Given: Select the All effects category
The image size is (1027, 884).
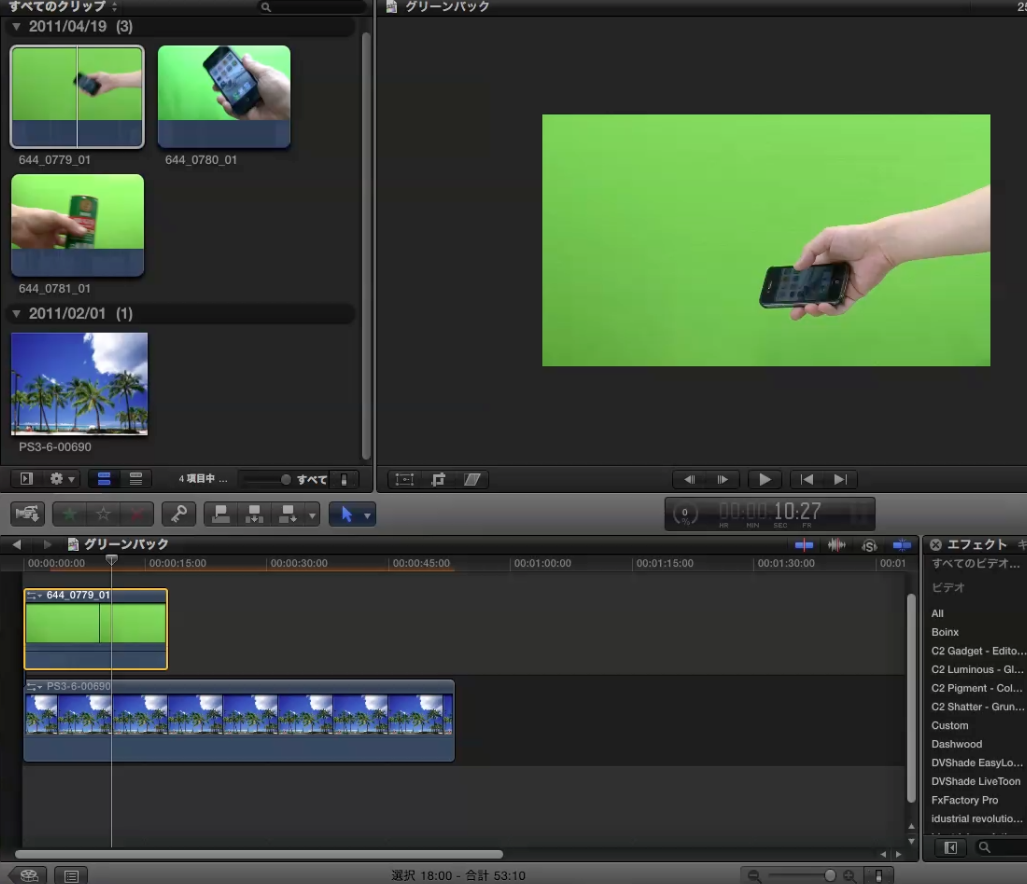Looking at the screenshot, I should point(937,614).
